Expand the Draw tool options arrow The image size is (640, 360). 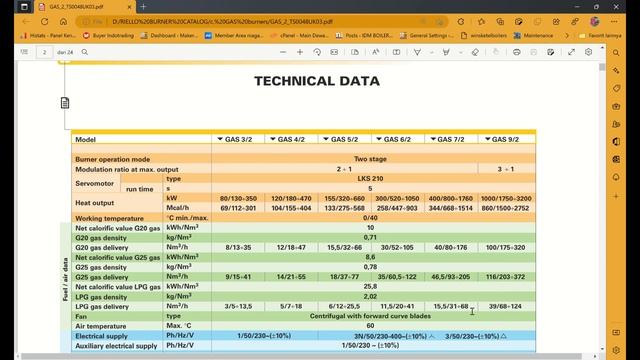pos(431,52)
